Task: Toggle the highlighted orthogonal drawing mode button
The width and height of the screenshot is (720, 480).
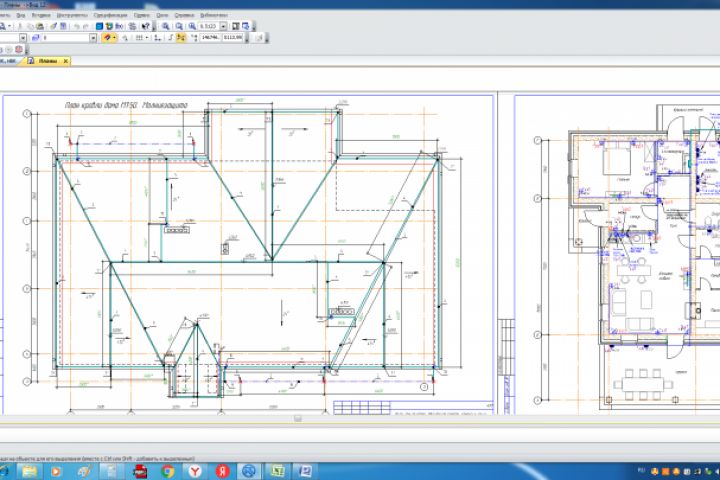Action: click(x=181, y=37)
